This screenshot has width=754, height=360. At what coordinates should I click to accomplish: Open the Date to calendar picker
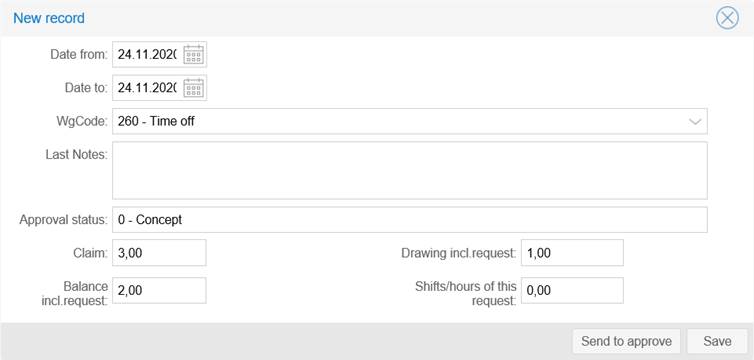click(194, 88)
